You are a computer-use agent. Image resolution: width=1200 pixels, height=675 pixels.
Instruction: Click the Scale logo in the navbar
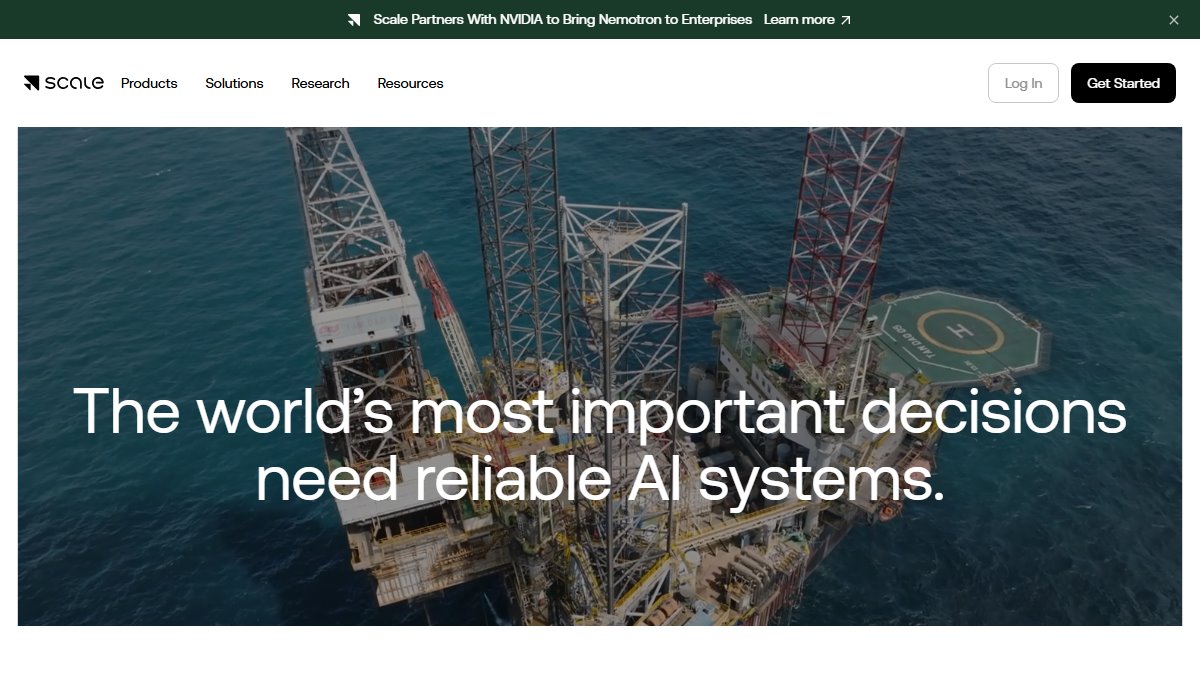[64, 83]
